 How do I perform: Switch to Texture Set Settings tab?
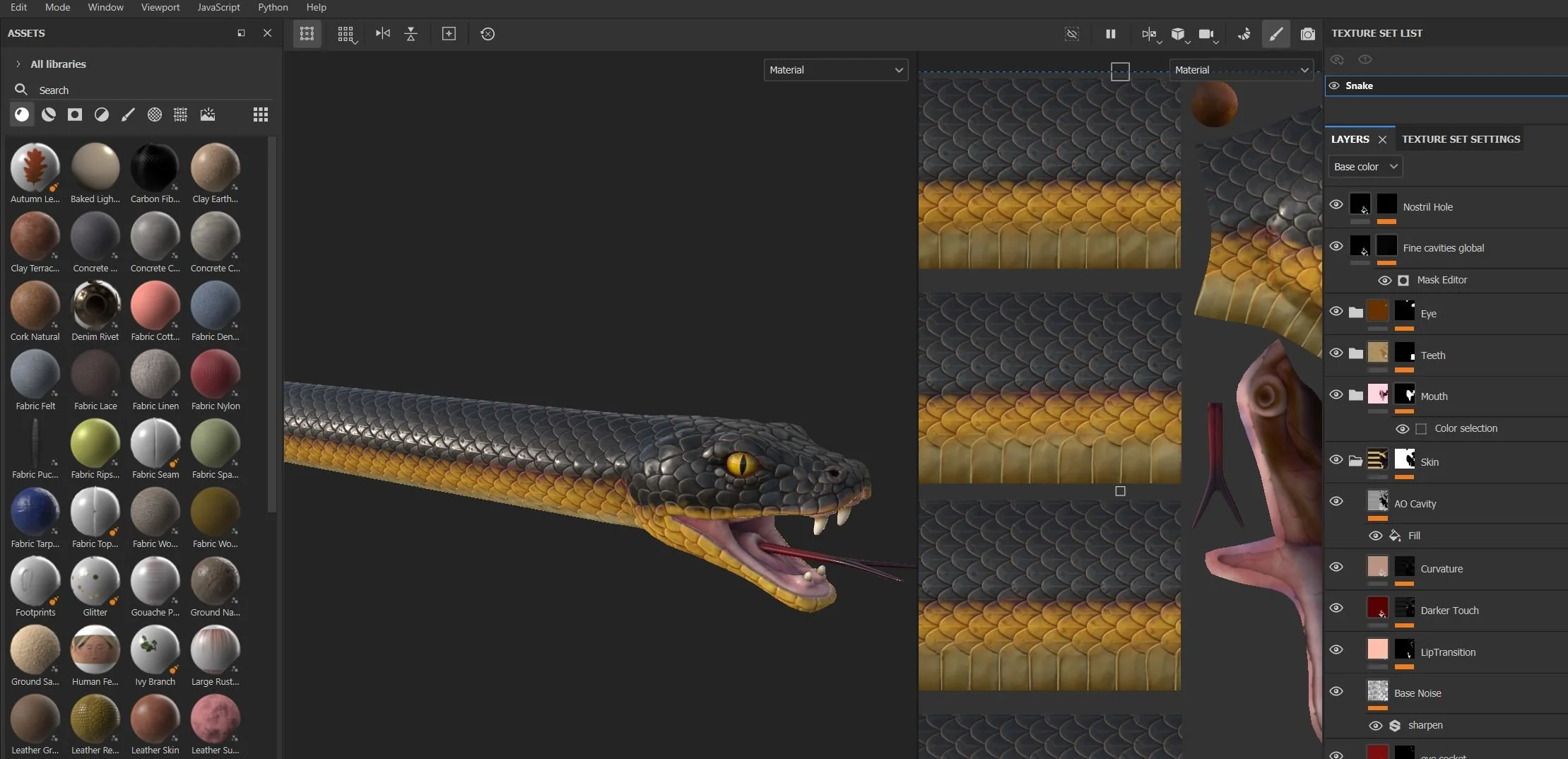pyautogui.click(x=1461, y=139)
